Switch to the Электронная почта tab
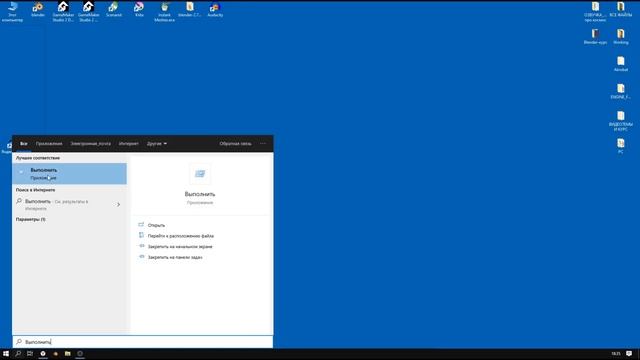640x360 pixels. [91, 144]
